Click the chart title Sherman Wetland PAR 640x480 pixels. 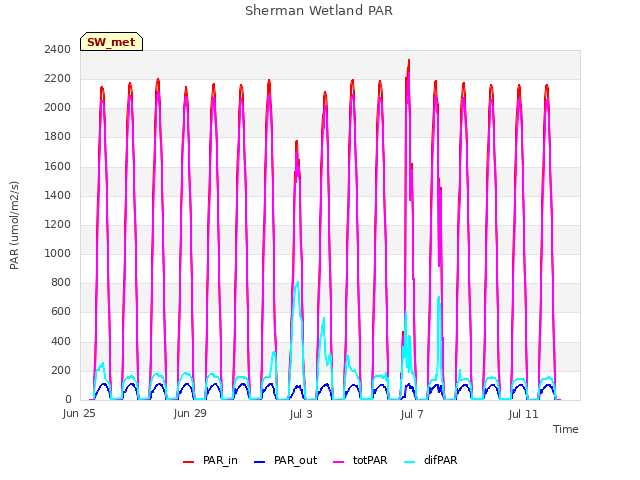[x=319, y=11]
